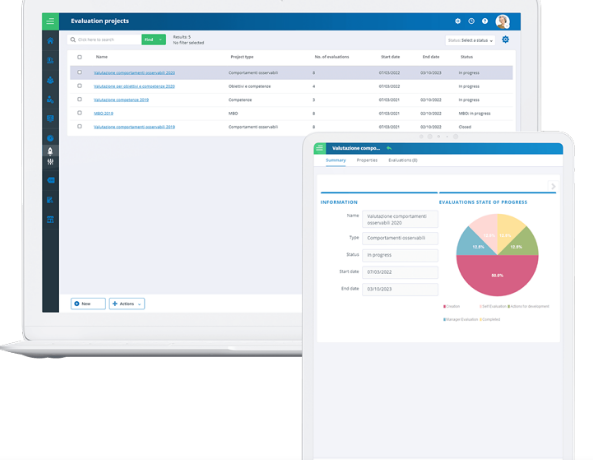This screenshot has width=593, height=460.
Task: Open the Valutazione competenze 2019 link
Action: pyautogui.click(x=121, y=100)
